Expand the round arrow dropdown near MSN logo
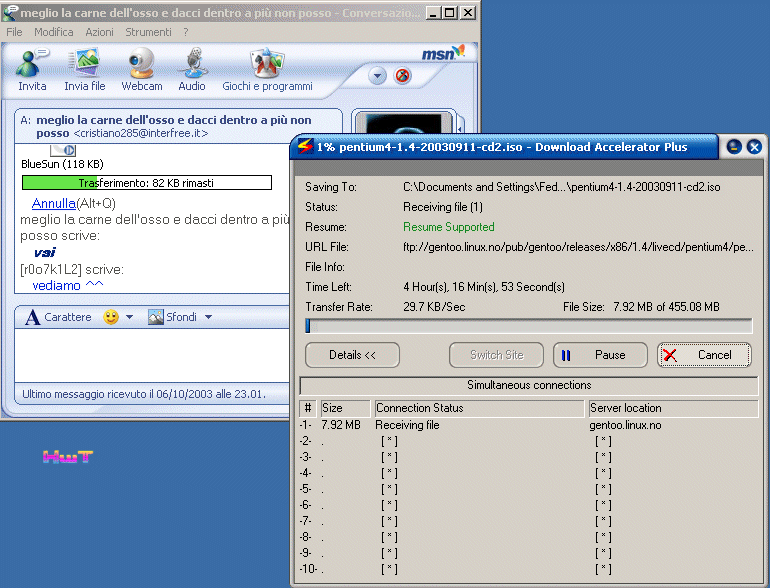Viewport: 770px width, 588px height. click(377, 76)
